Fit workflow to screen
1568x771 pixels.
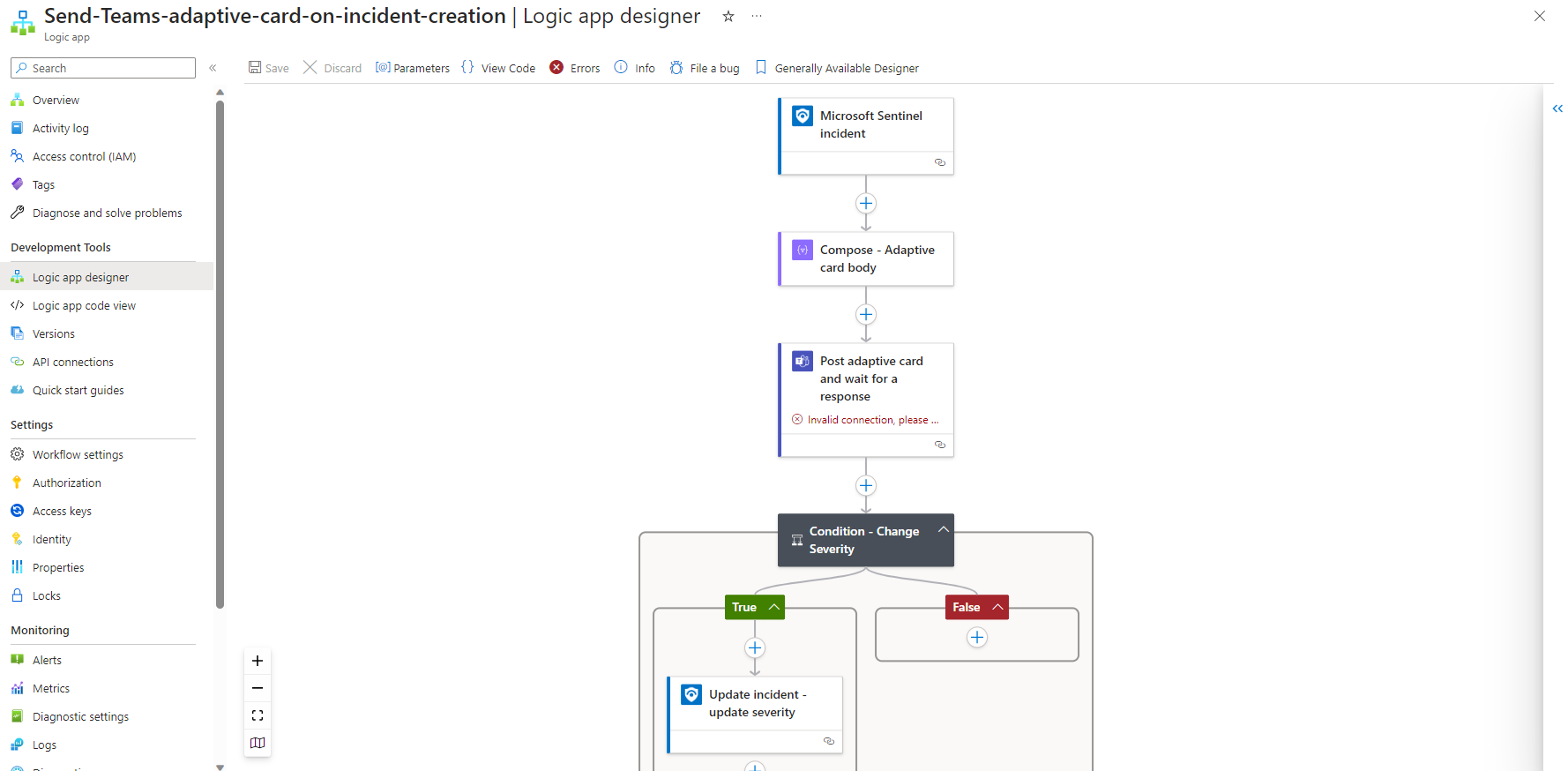[x=258, y=715]
